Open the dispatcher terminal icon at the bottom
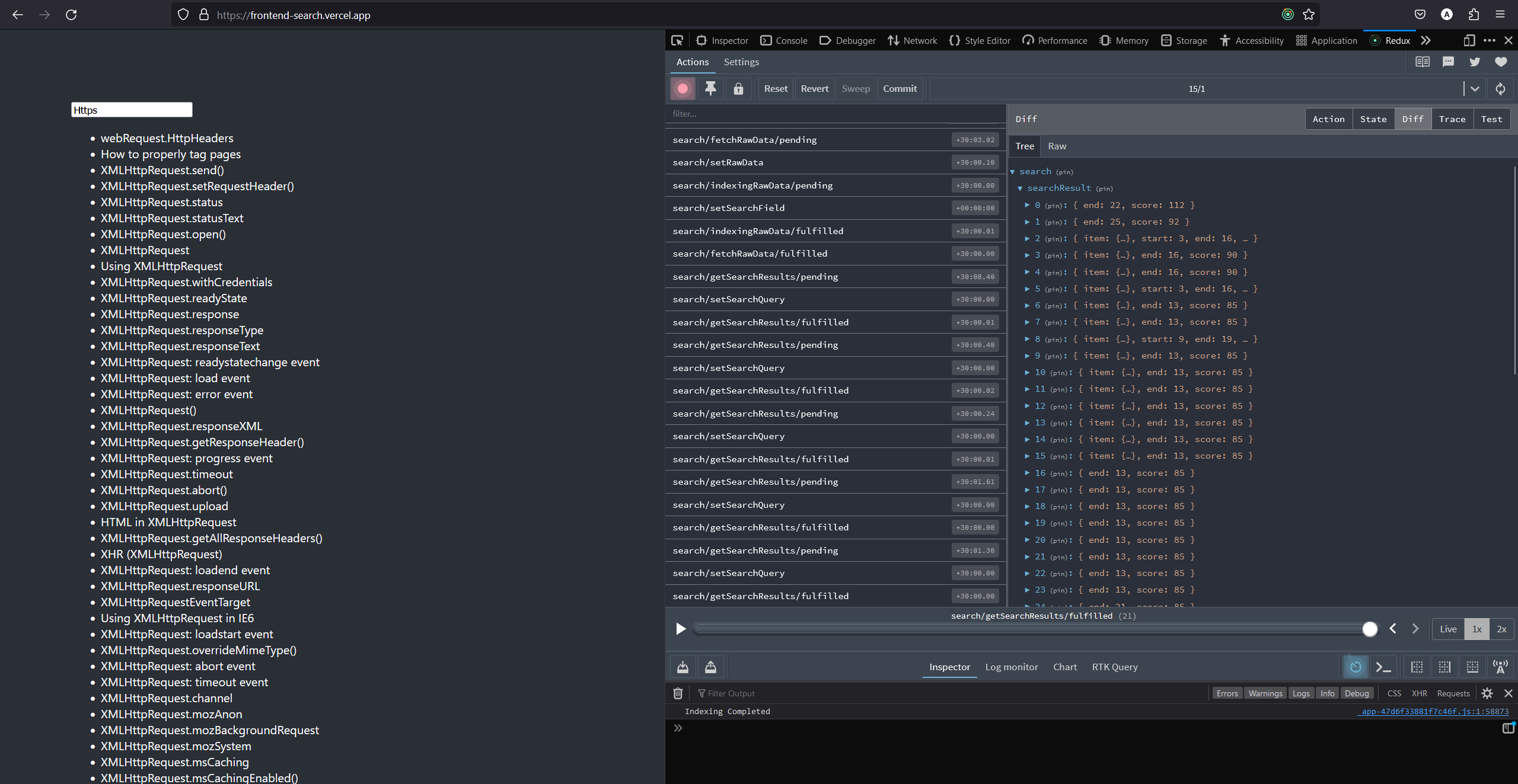 click(1383, 667)
